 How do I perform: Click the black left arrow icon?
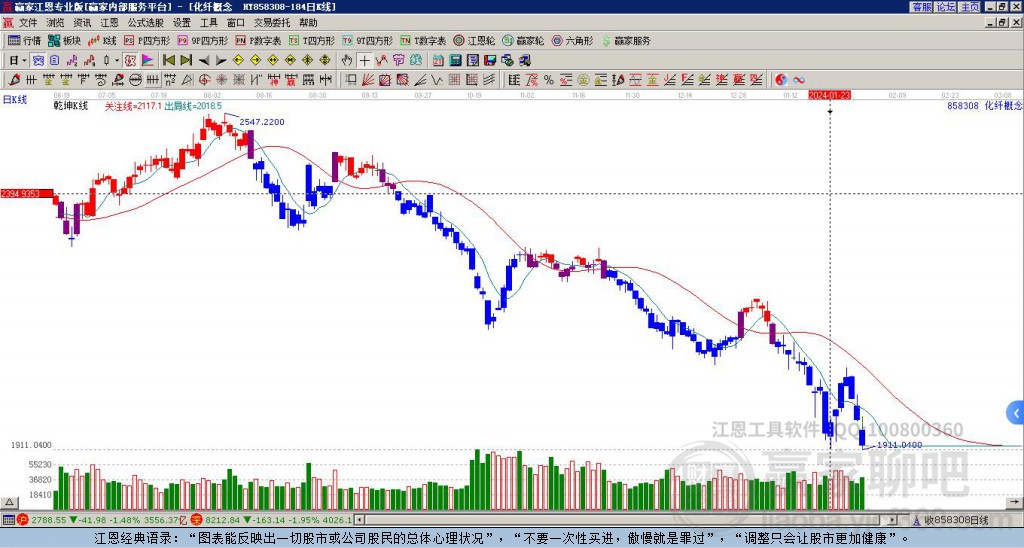coord(204,61)
